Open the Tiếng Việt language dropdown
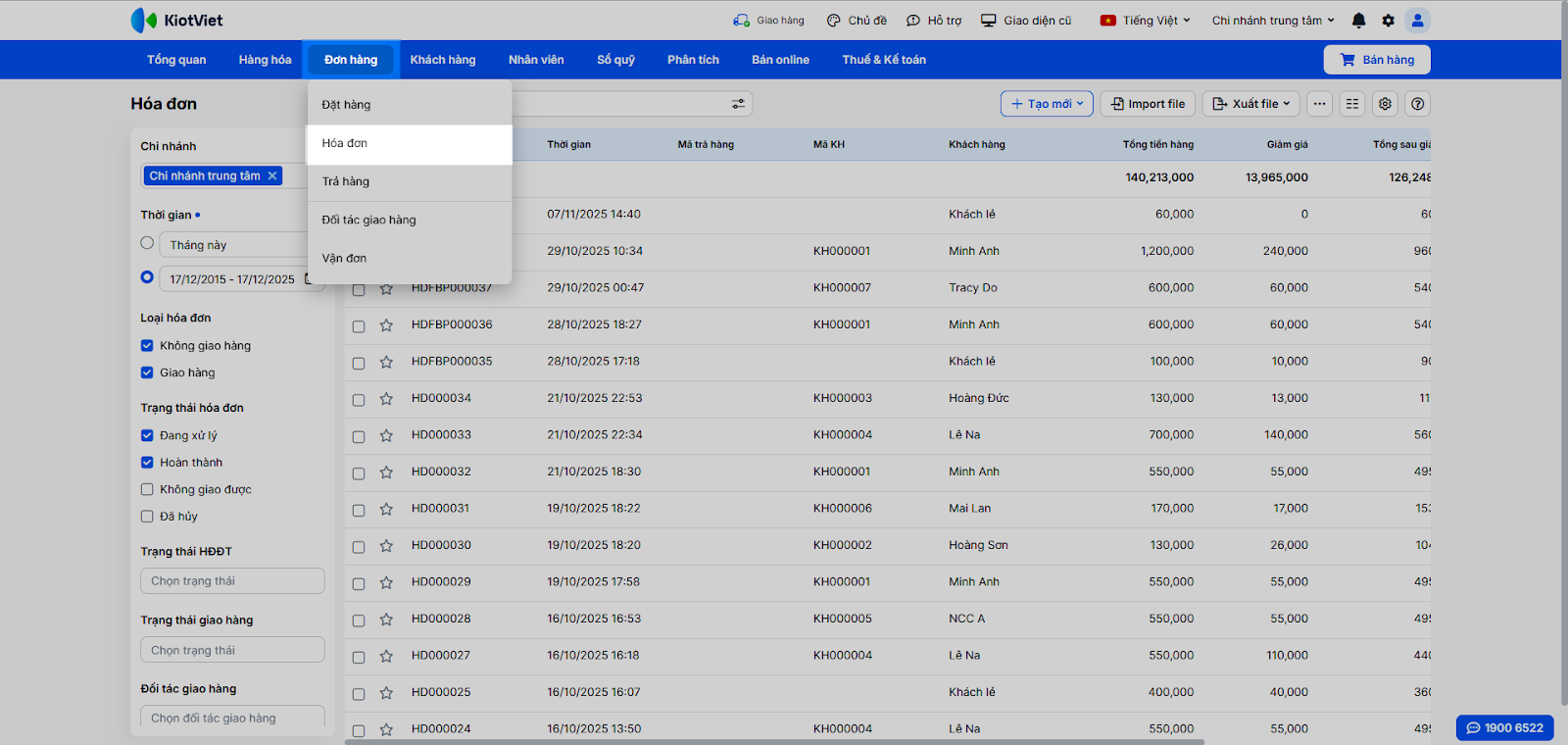1568x745 pixels. [1146, 21]
